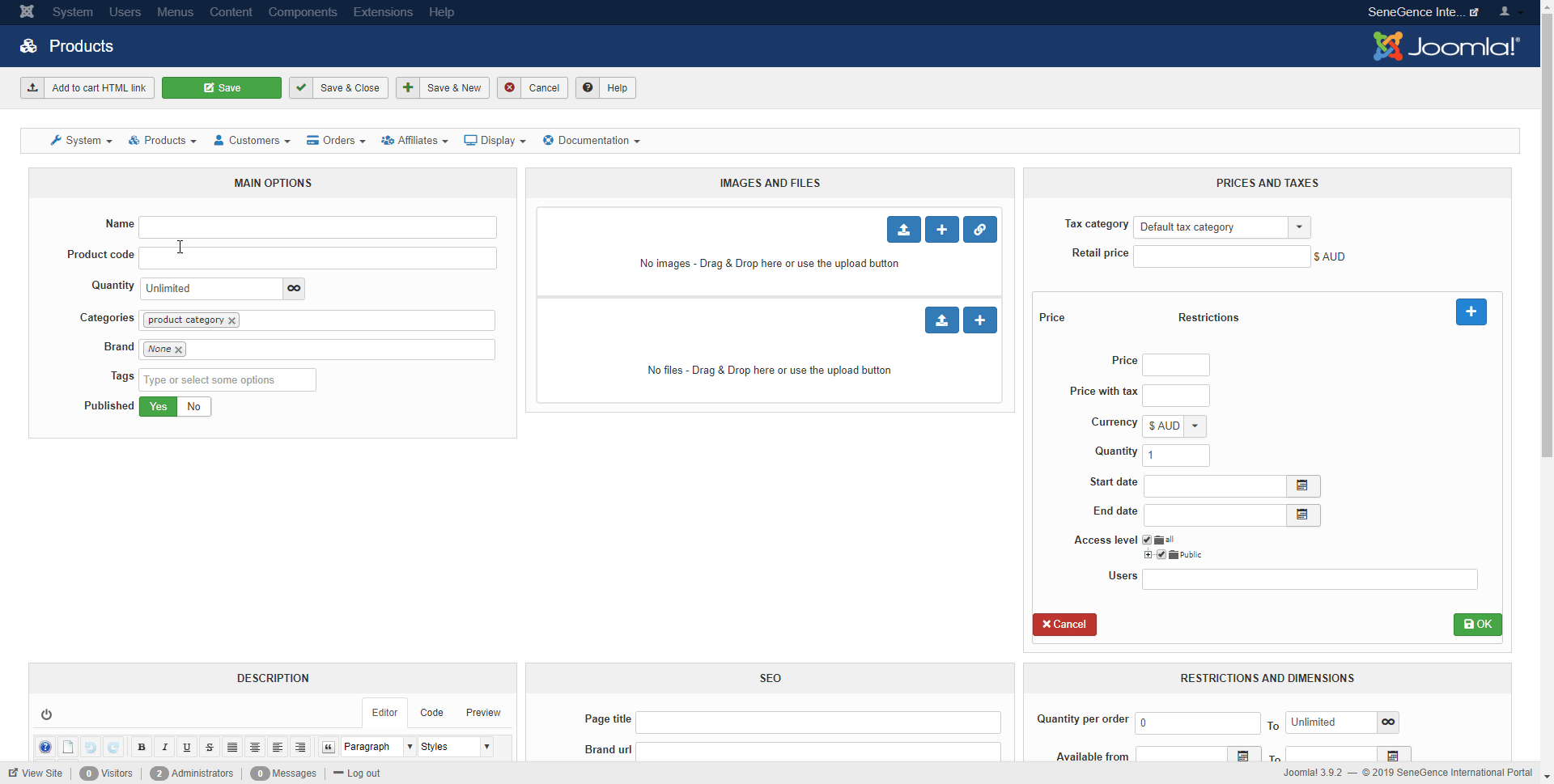The height and width of the screenshot is (784, 1554).
Task: Toggle the editor power icon
Action: coord(46,714)
